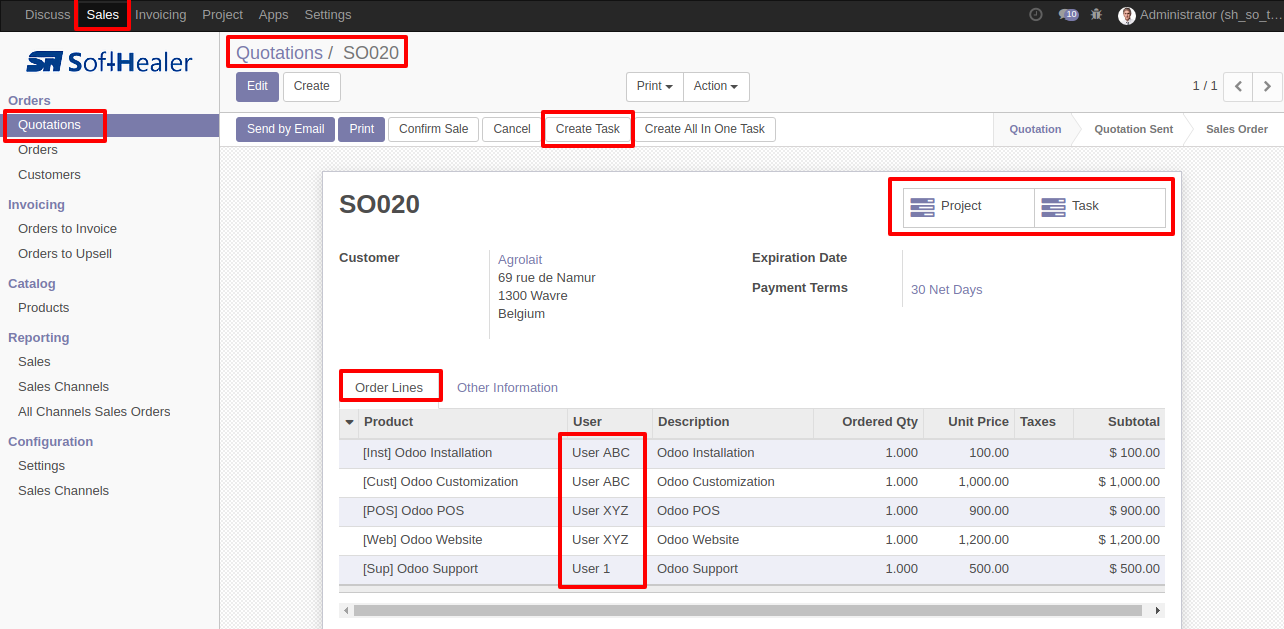Image resolution: width=1284 pixels, height=629 pixels.
Task: Click the horizontal scrollbar under Order Lines
Action: click(747, 610)
